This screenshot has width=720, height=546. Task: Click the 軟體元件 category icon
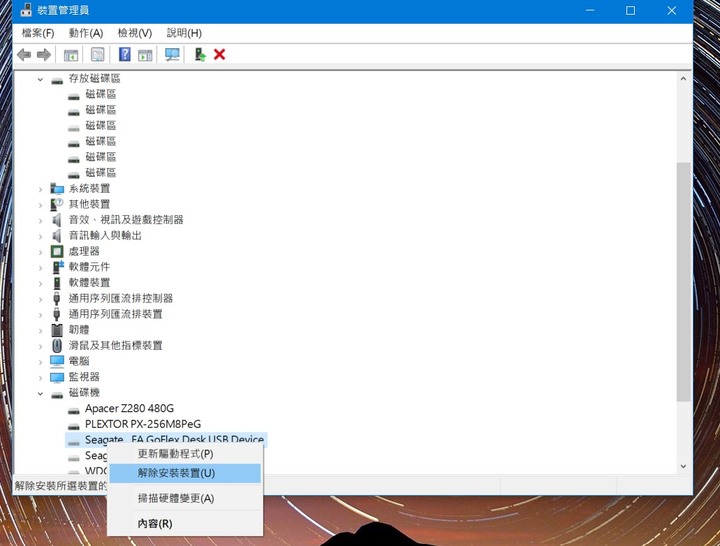tap(57, 267)
